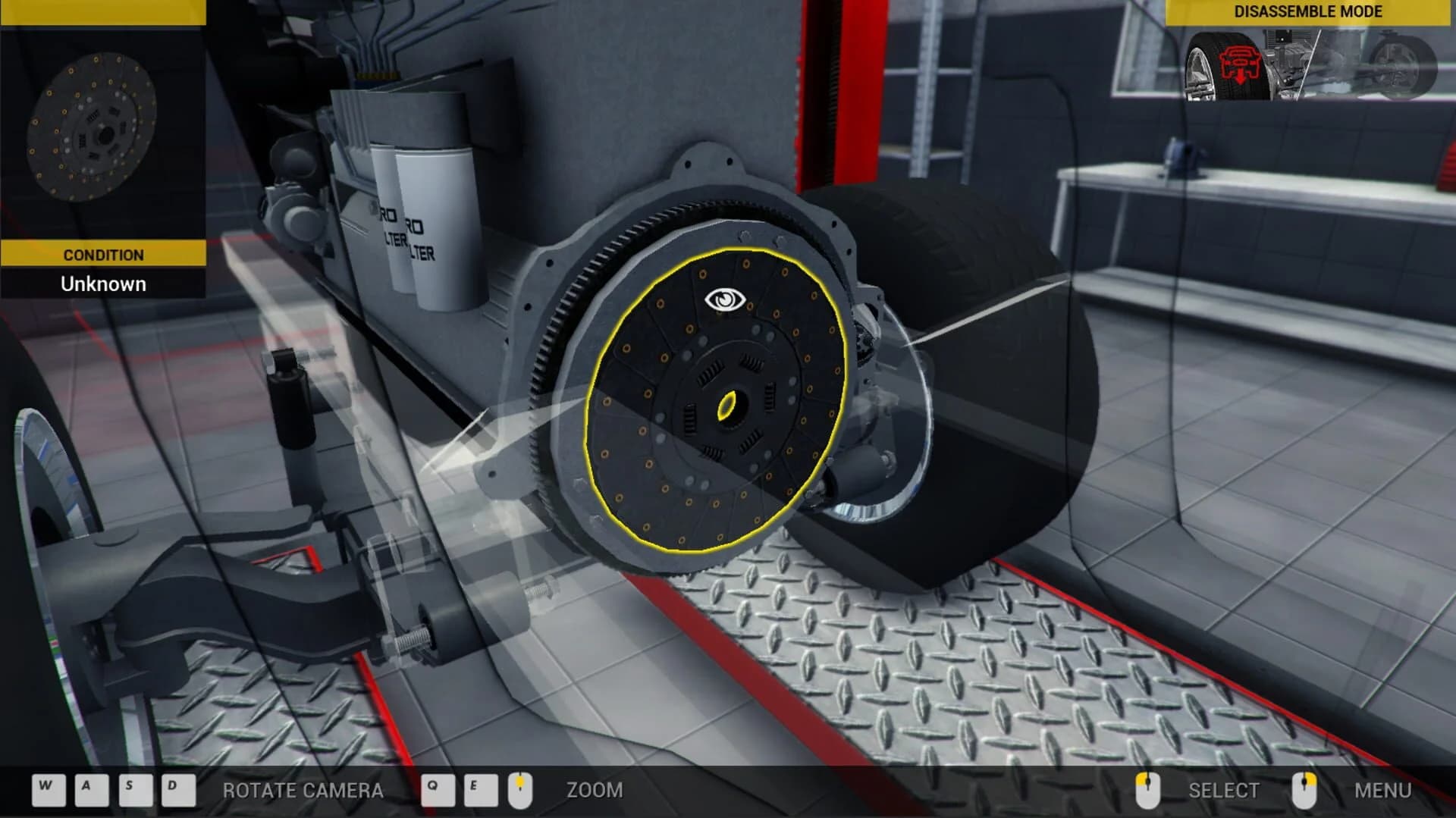Click the W key icon in the bottom bar
This screenshot has height=818, width=1456.
point(47,790)
